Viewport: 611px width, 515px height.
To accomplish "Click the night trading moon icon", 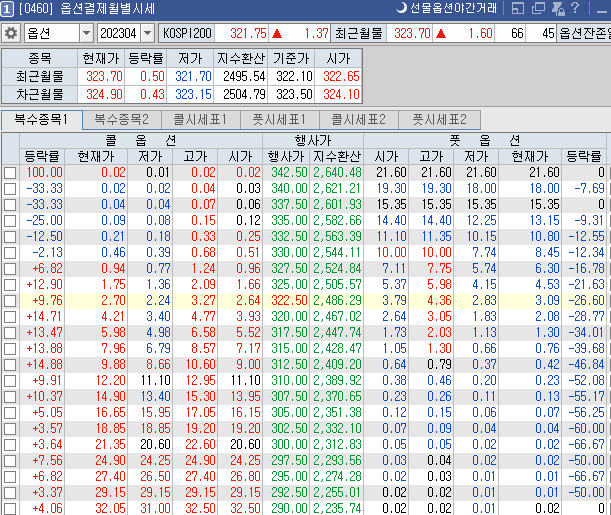I will [x=401, y=8].
